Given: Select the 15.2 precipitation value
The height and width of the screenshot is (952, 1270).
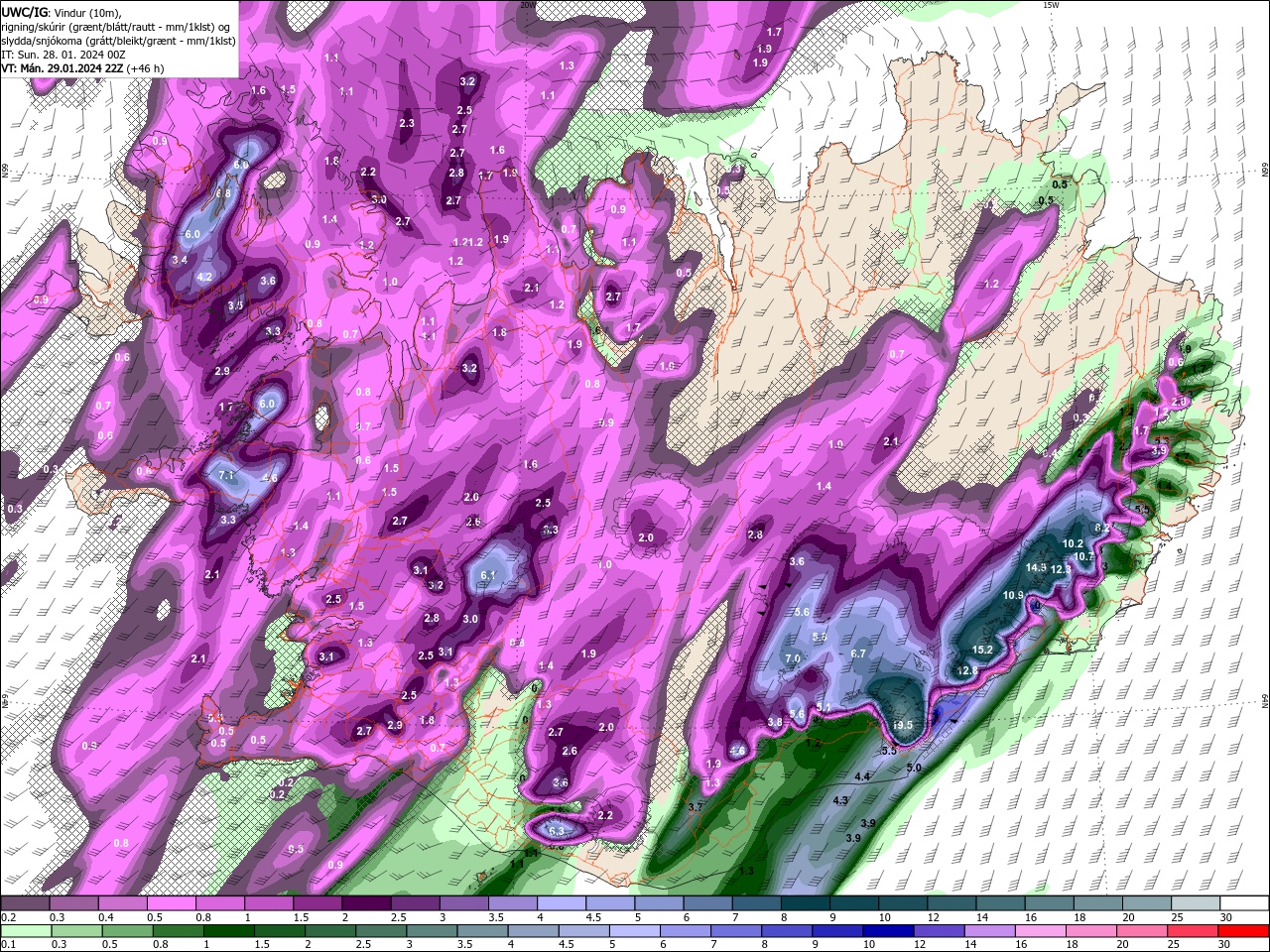Looking at the screenshot, I should click(982, 650).
